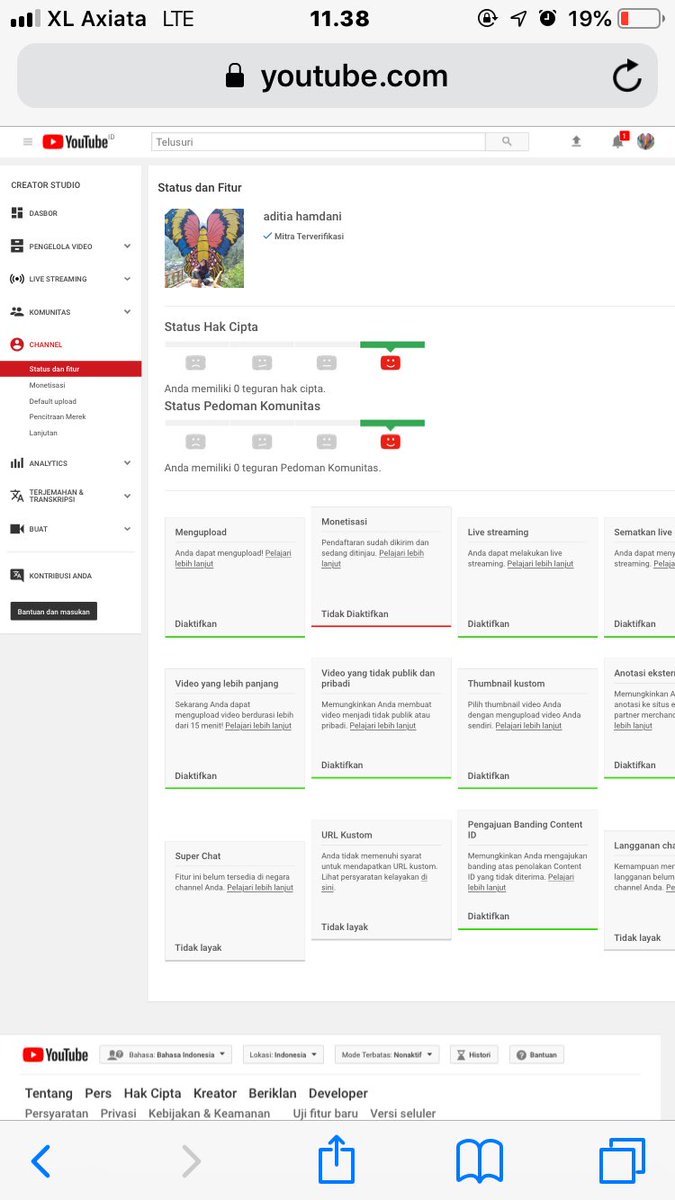Click the footer YouTube logo

pos(55,1055)
